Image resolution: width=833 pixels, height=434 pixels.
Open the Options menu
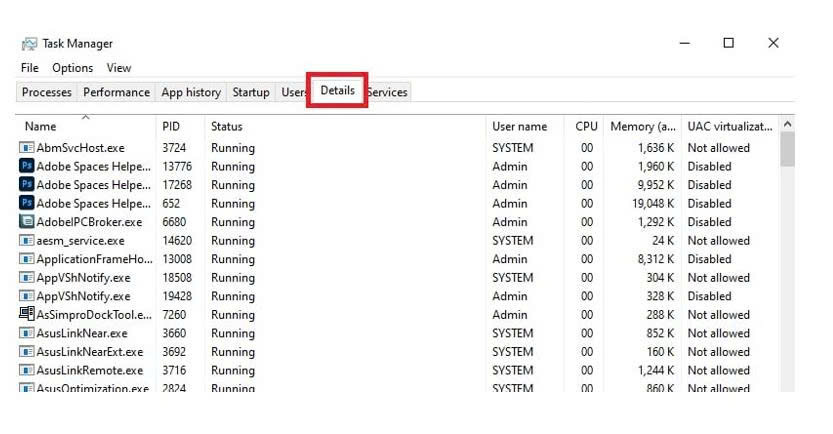pos(72,68)
